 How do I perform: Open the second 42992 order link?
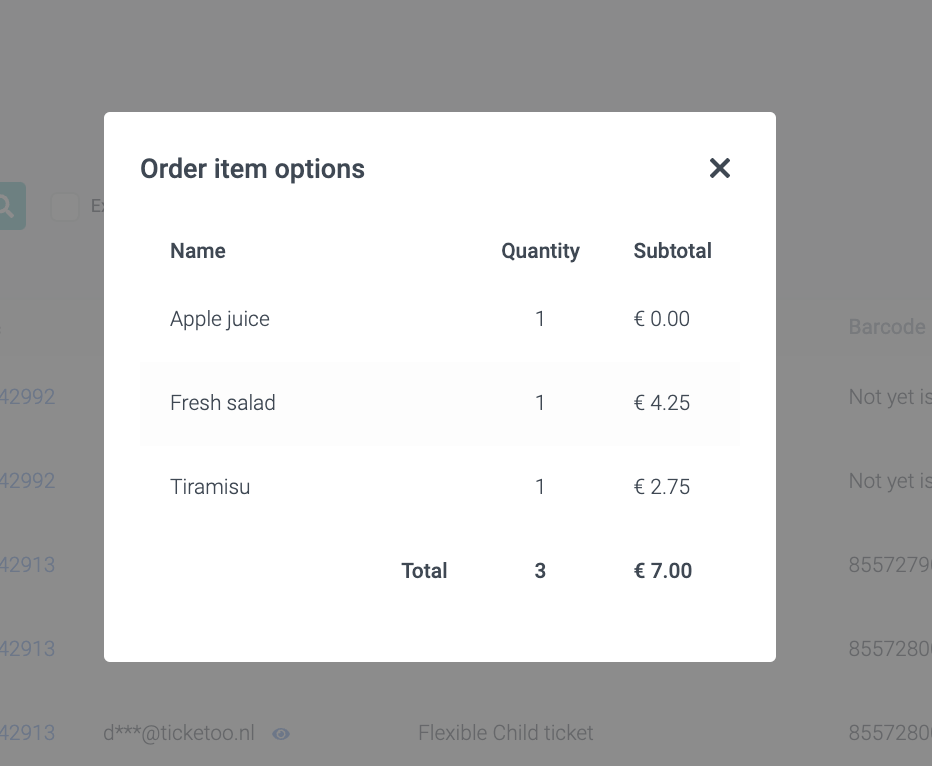[x=27, y=481]
